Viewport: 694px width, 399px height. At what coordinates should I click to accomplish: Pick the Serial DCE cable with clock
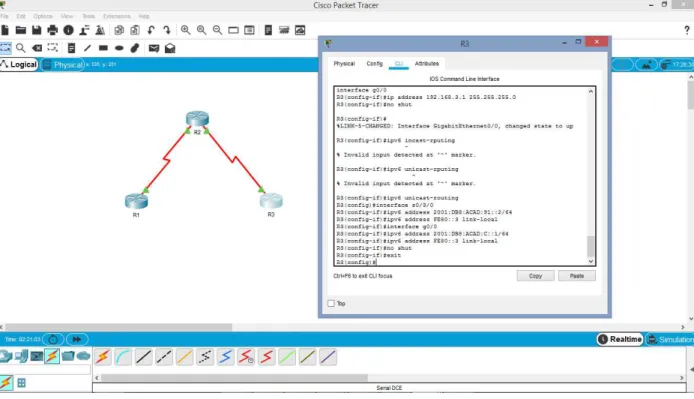tap(246, 356)
